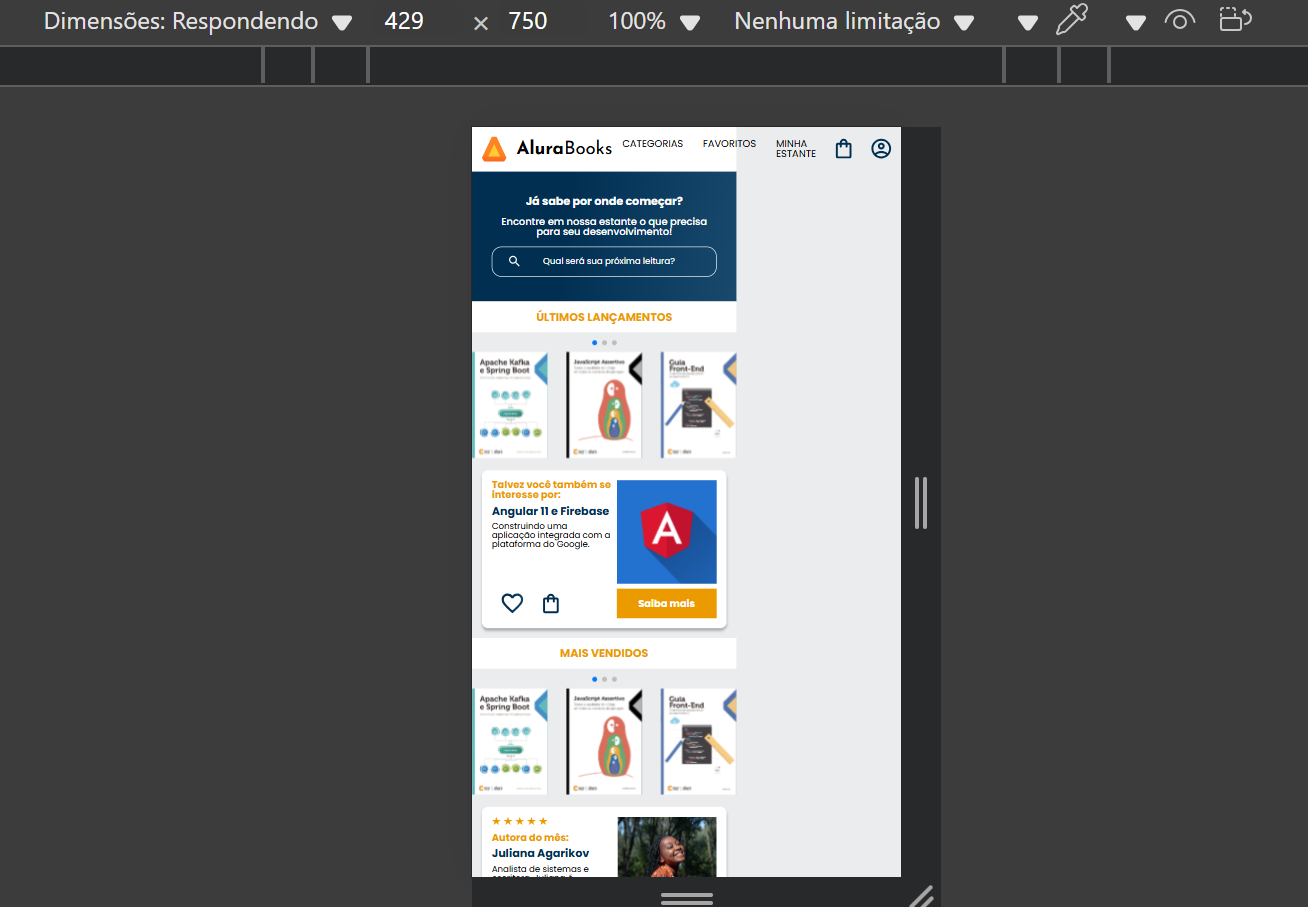Open Apache Kafka book cover under Últimos Lançamentos
Viewport: 1308px width, 907px height.
[510, 405]
